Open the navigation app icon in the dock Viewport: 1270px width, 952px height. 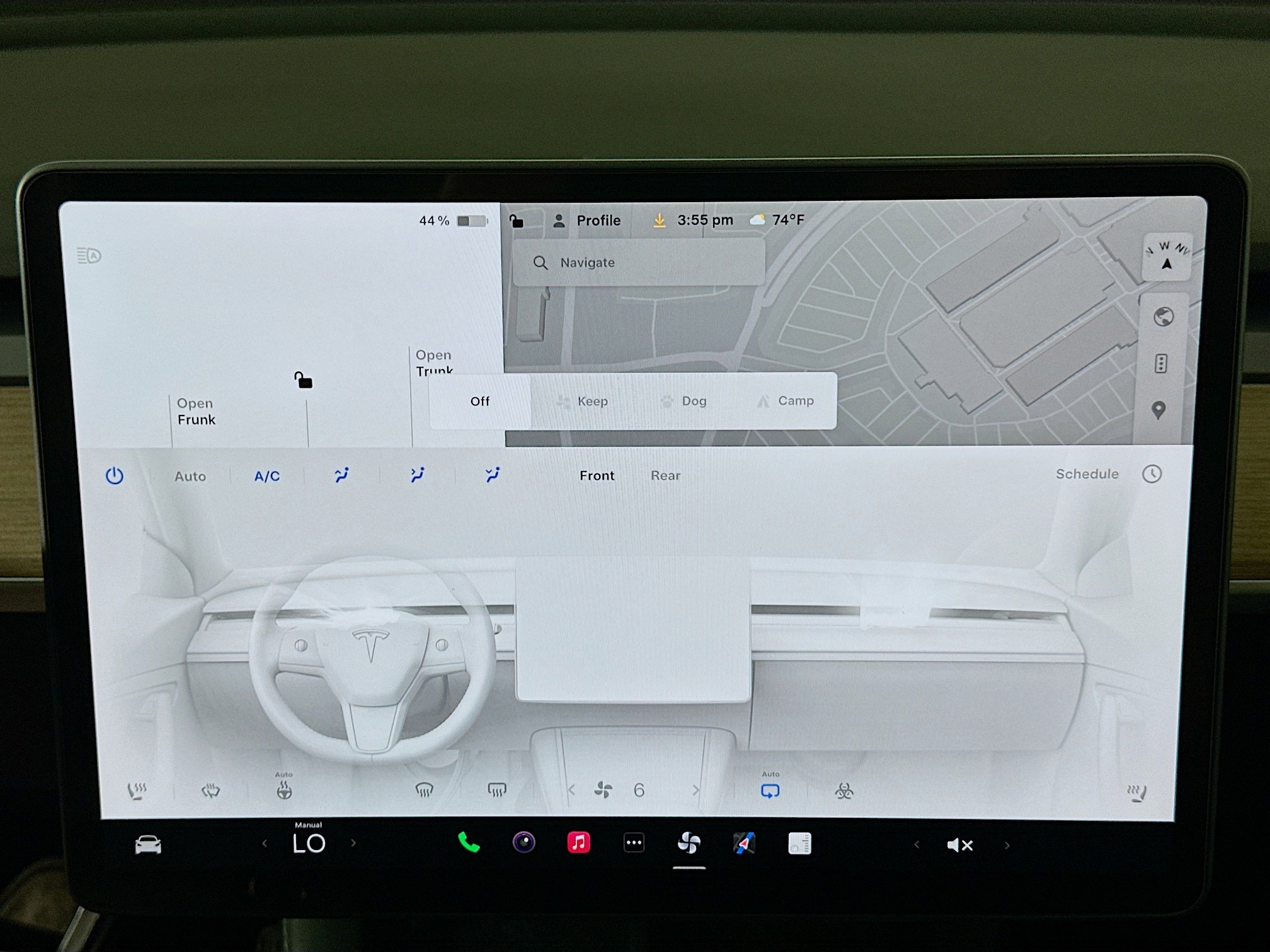click(x=743, y=842)
